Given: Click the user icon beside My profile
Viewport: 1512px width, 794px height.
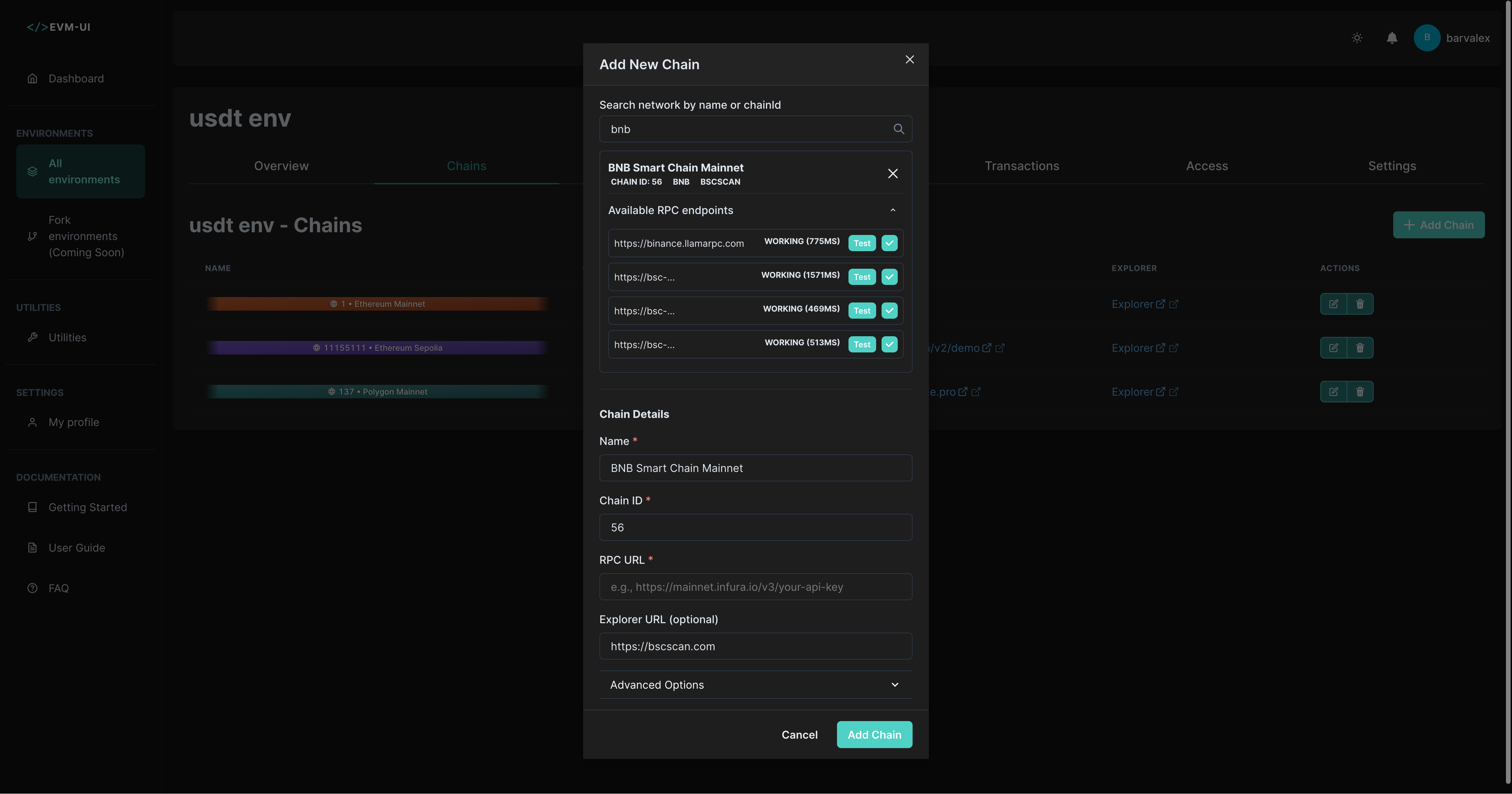Looking at the screenshot, I should point(32,422).
